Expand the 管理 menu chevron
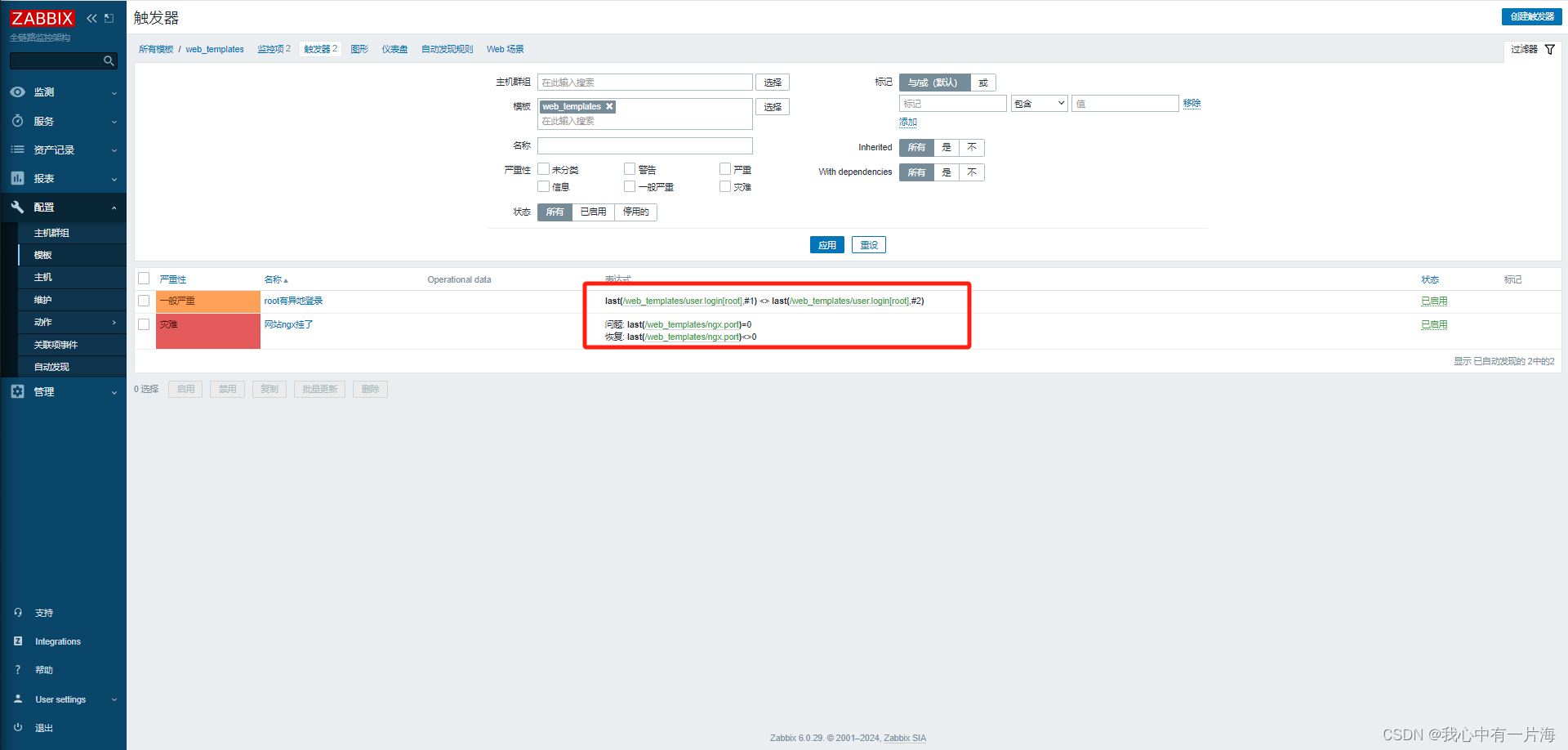This screenshot has height=750, width=1568. 114,392
